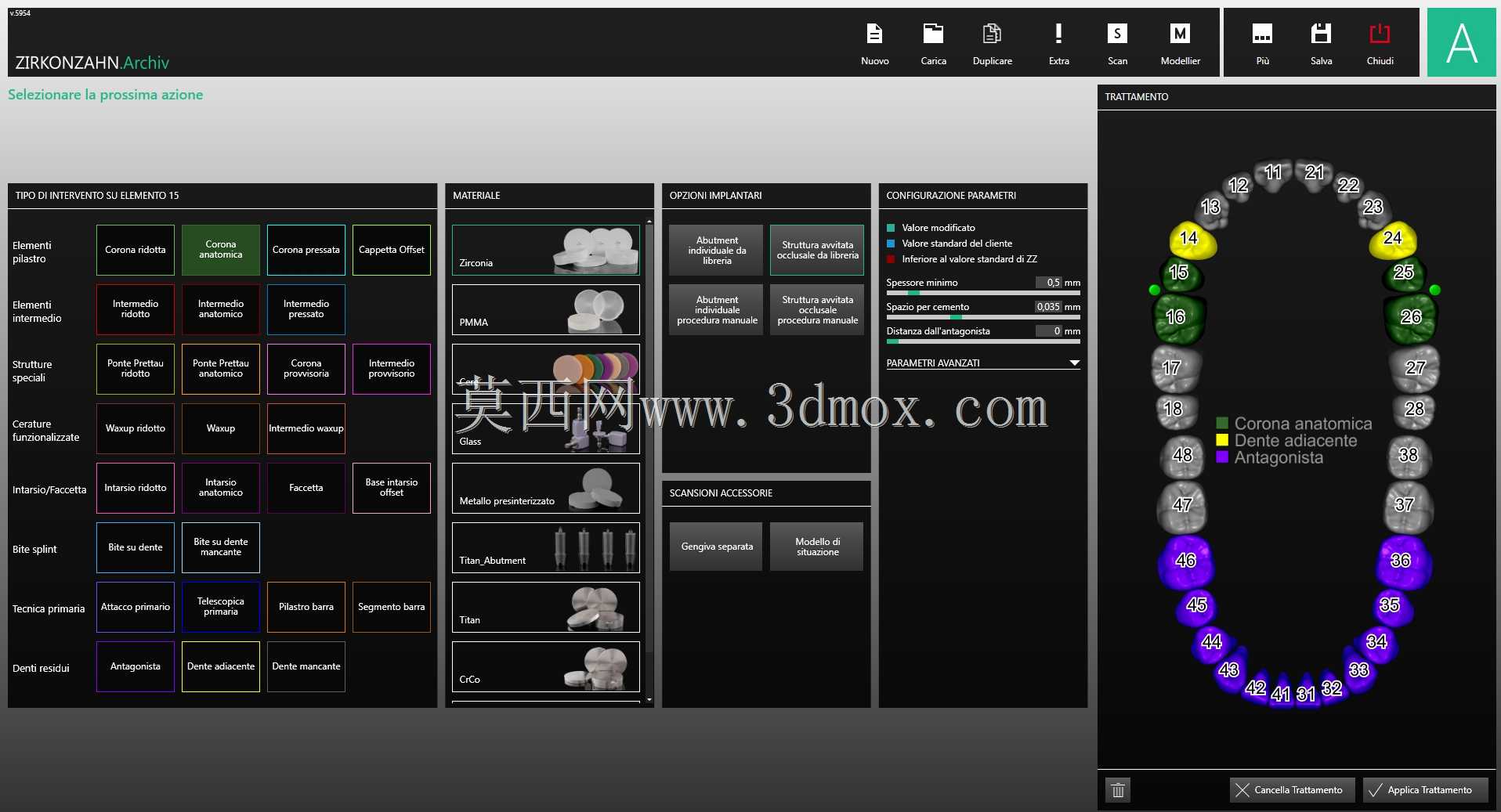Choose Dente adiacente button
Image resolution: width=1501 pixels, height=812 pixels.
(x=221, y=666)
